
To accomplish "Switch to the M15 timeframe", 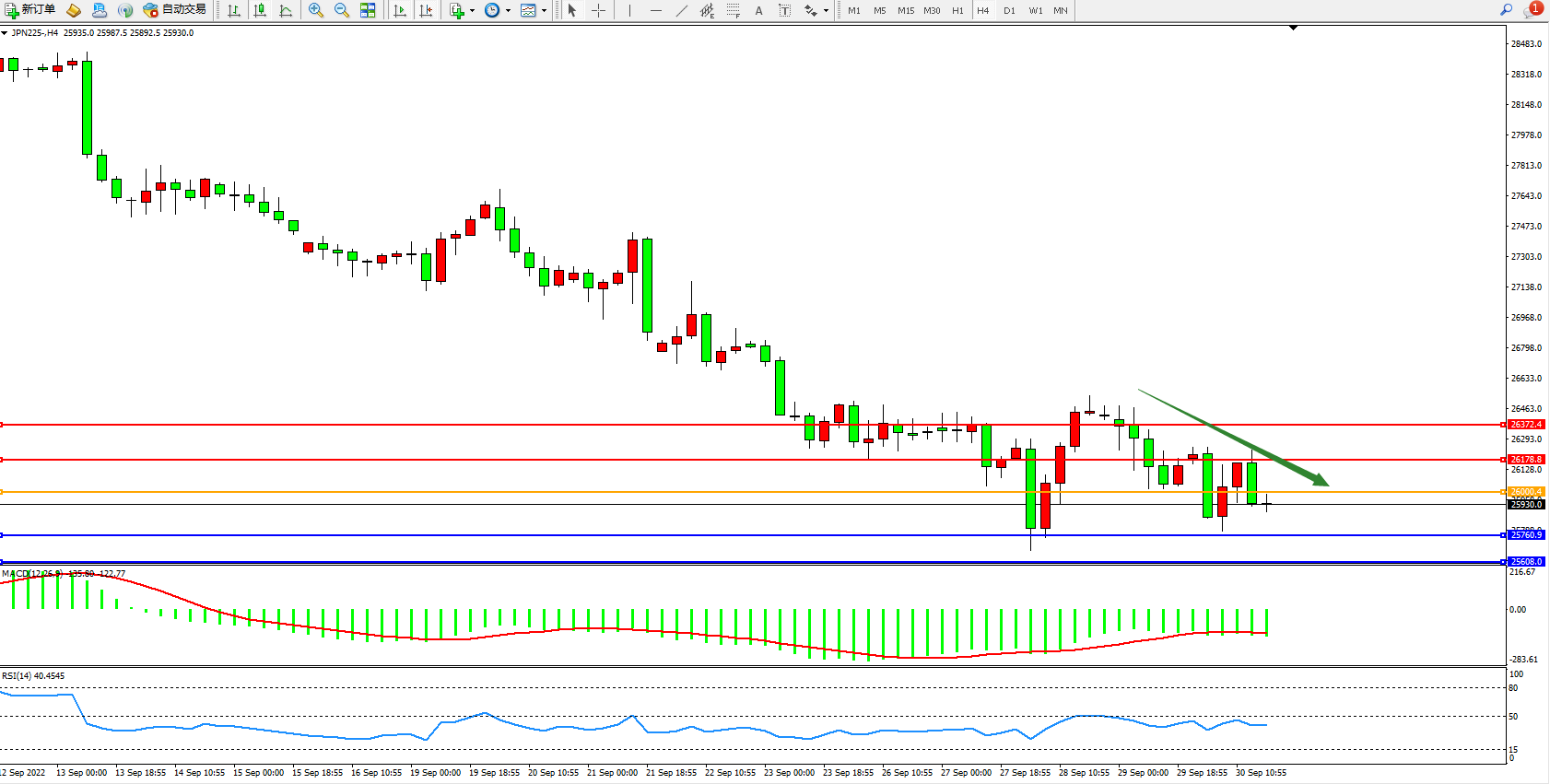I will pyautogui.click(x=906, y=10).
